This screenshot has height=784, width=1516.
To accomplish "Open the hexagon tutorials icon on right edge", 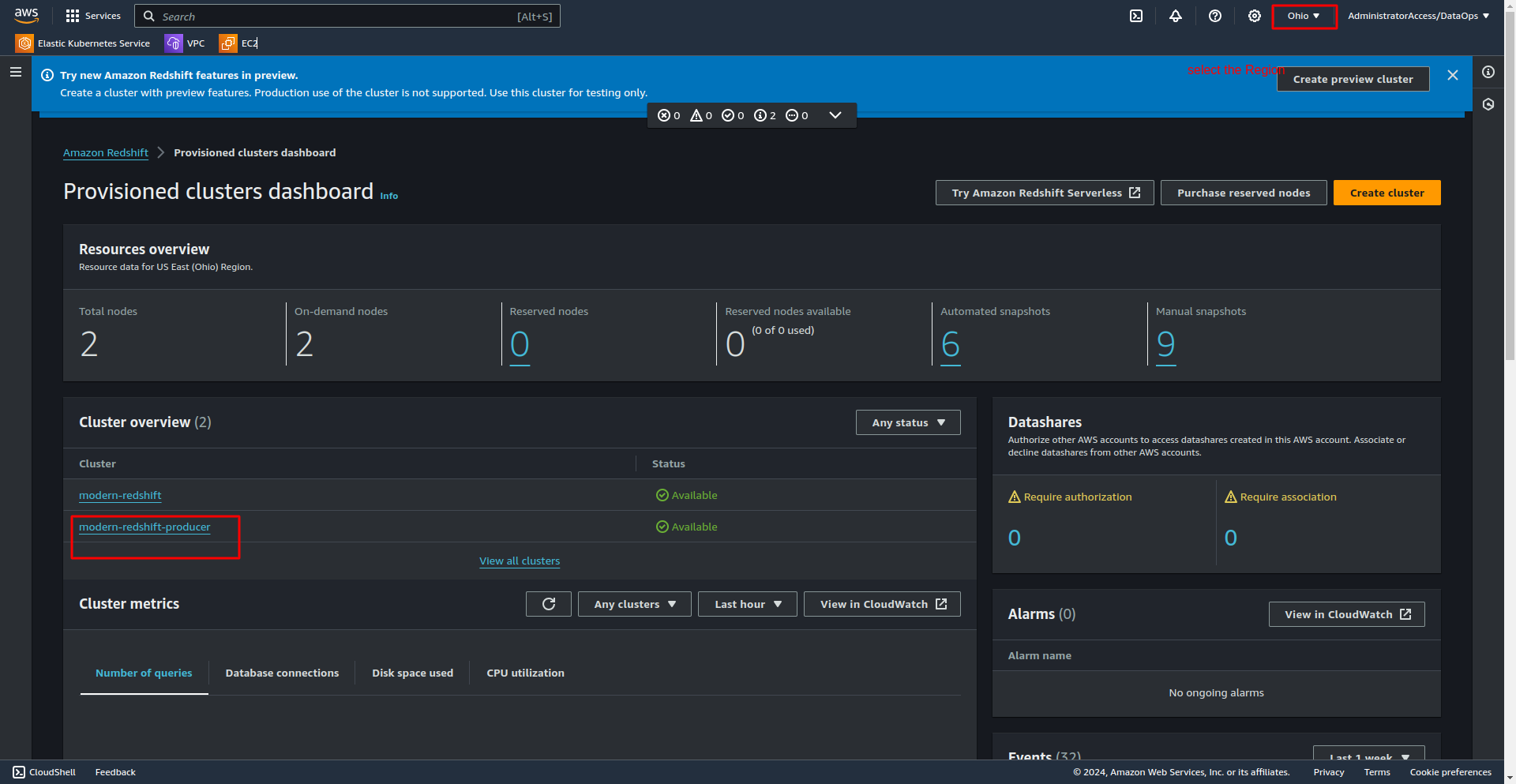I will click(x=1488, y=104).
